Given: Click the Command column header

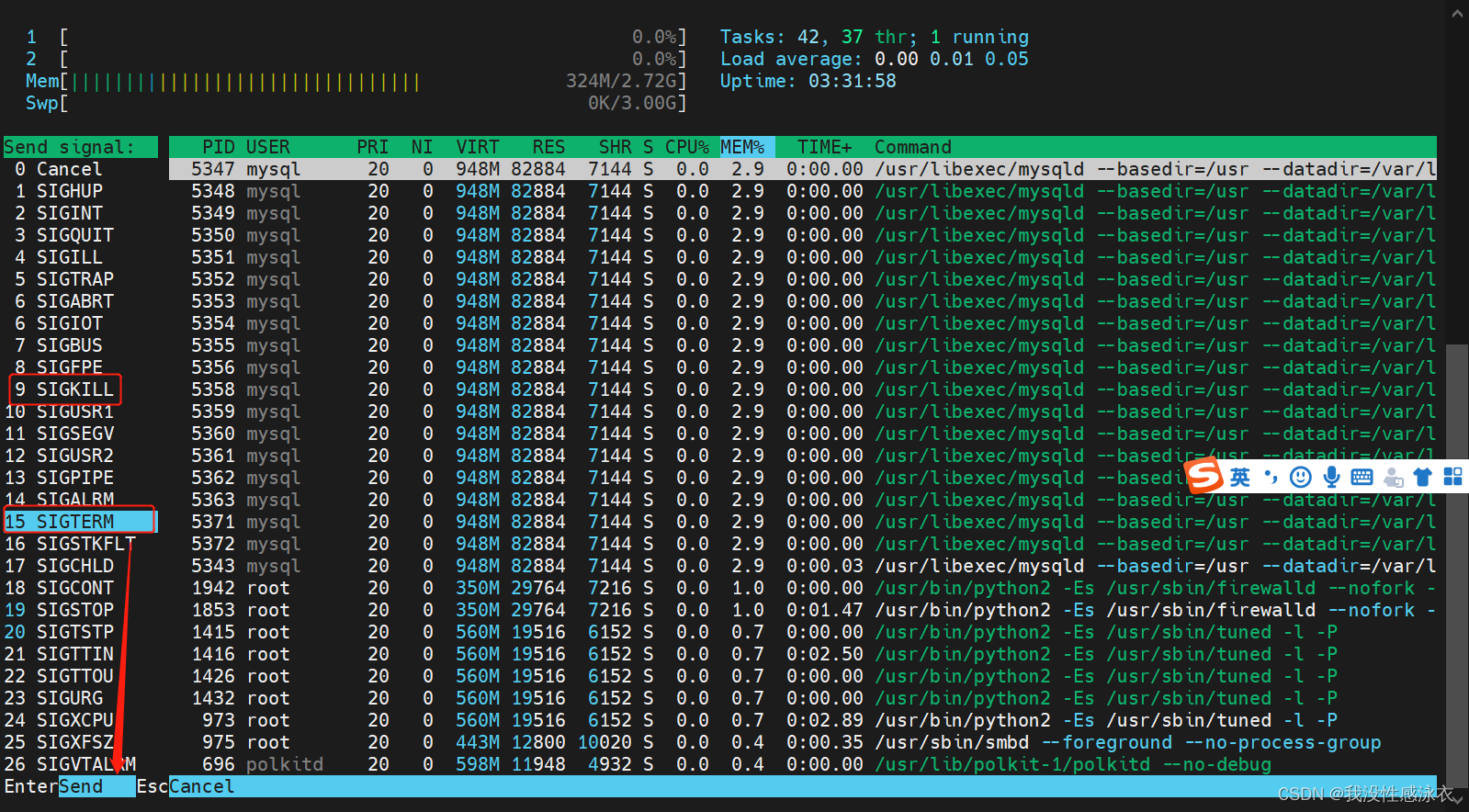Looking at the screenshot, I should coord(913,147).
